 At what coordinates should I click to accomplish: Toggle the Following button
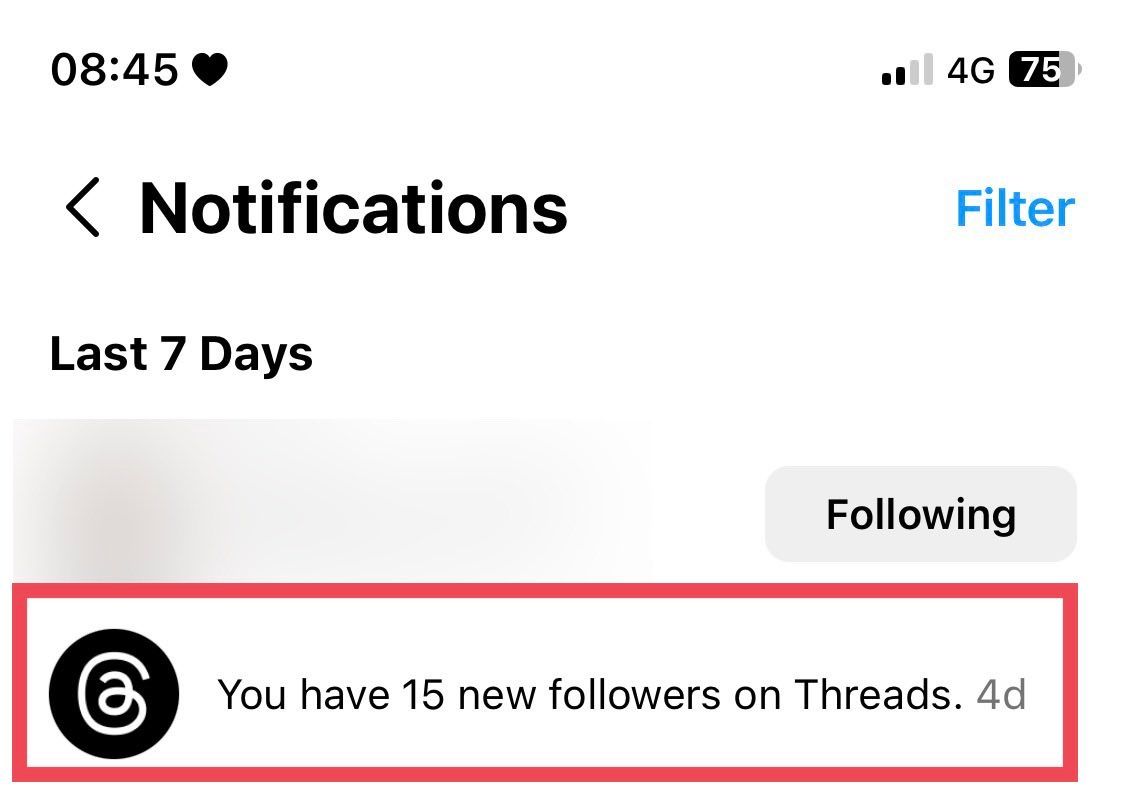[x=920, y=514]
